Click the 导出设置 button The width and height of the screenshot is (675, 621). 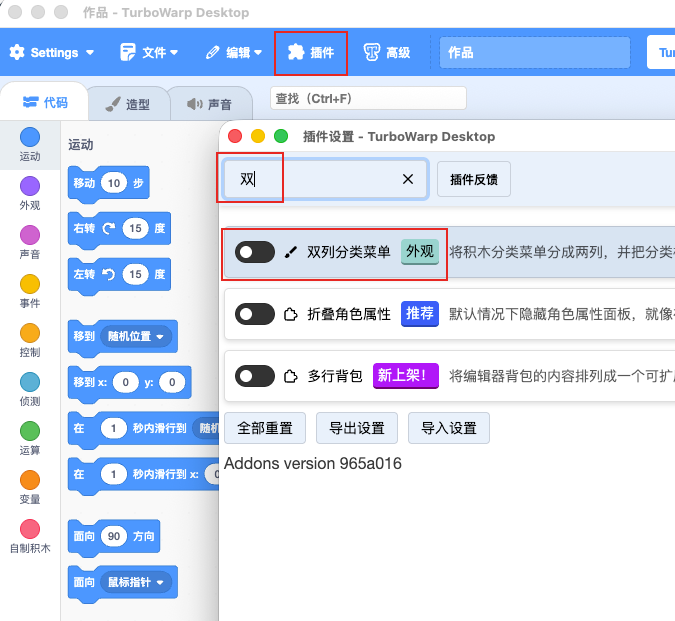click(357, 428)
